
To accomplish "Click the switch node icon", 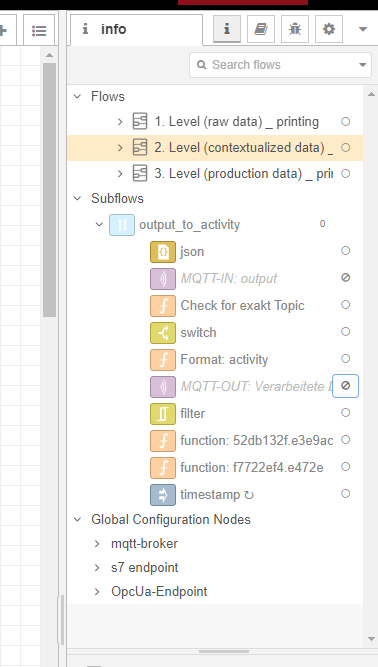I will (x=163, y=333).
